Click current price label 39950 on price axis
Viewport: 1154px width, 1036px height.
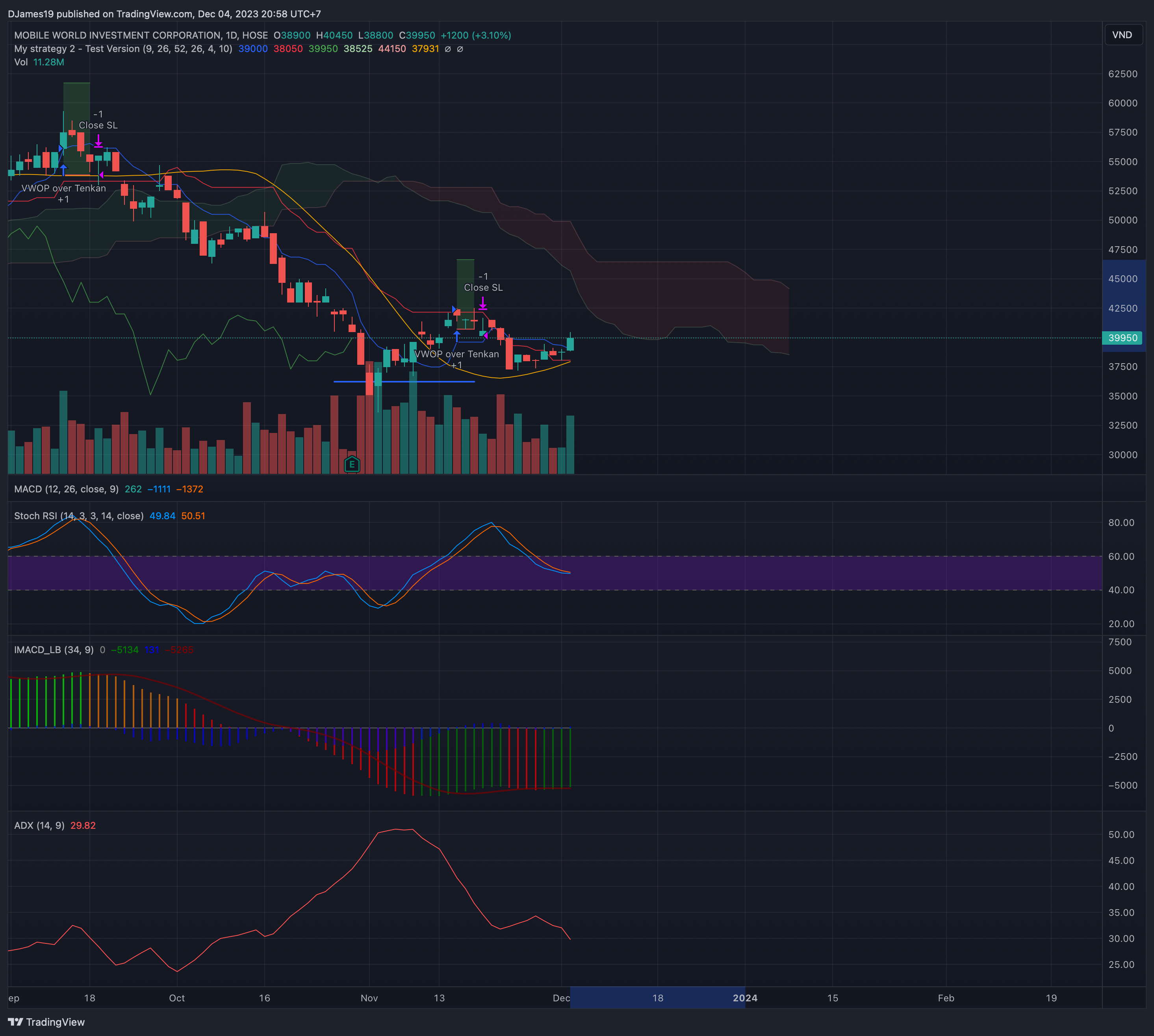(1122, 338)
